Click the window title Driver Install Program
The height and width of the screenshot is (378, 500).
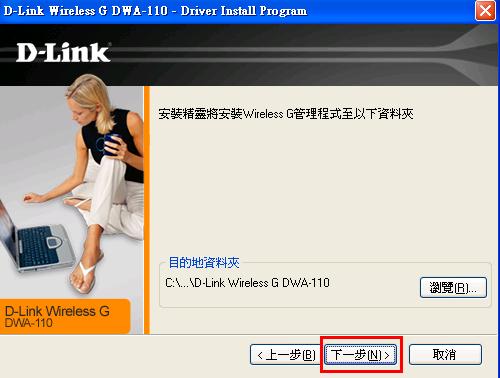[155, 11]
